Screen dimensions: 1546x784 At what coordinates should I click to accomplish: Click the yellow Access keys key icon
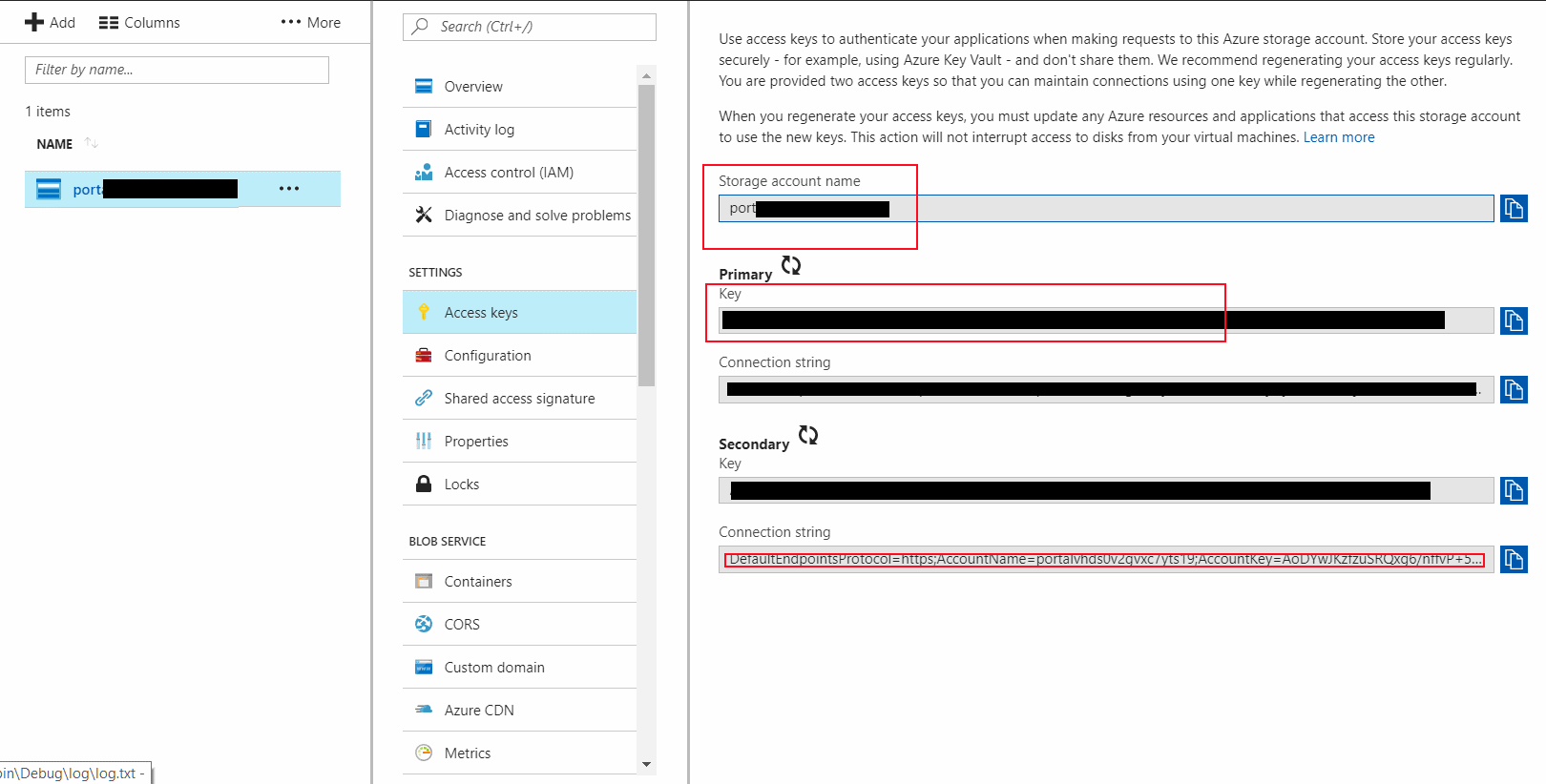pyautogui.click(x=424, y=312)
